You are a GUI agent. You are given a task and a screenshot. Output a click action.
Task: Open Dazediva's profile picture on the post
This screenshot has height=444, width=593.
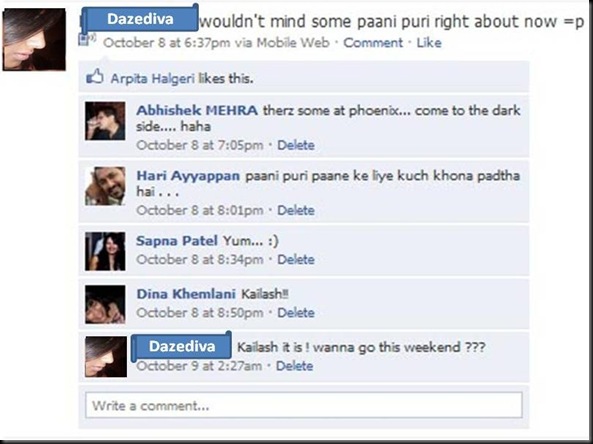pyautogui.click(x=34, y=39)
